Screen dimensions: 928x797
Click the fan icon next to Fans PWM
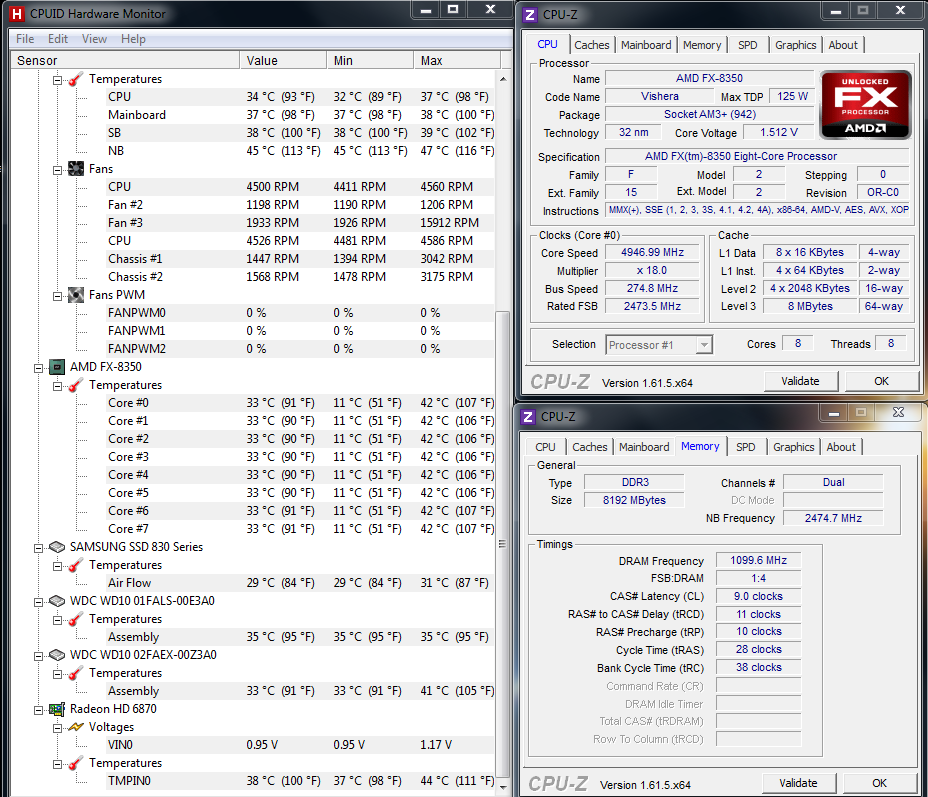point(76,295)
